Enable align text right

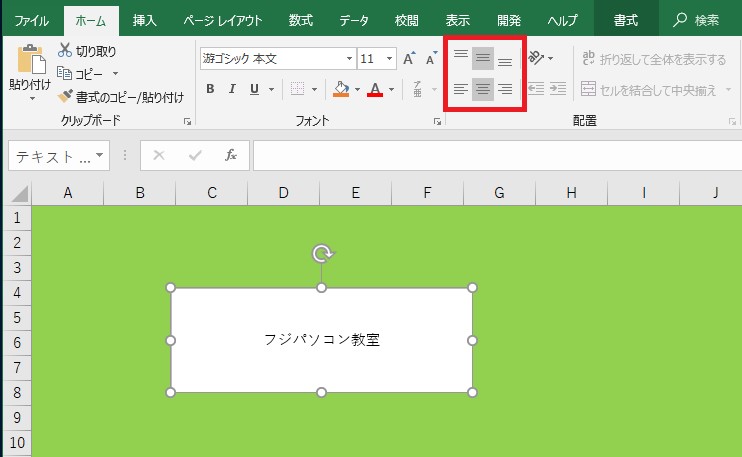point(505,89)
